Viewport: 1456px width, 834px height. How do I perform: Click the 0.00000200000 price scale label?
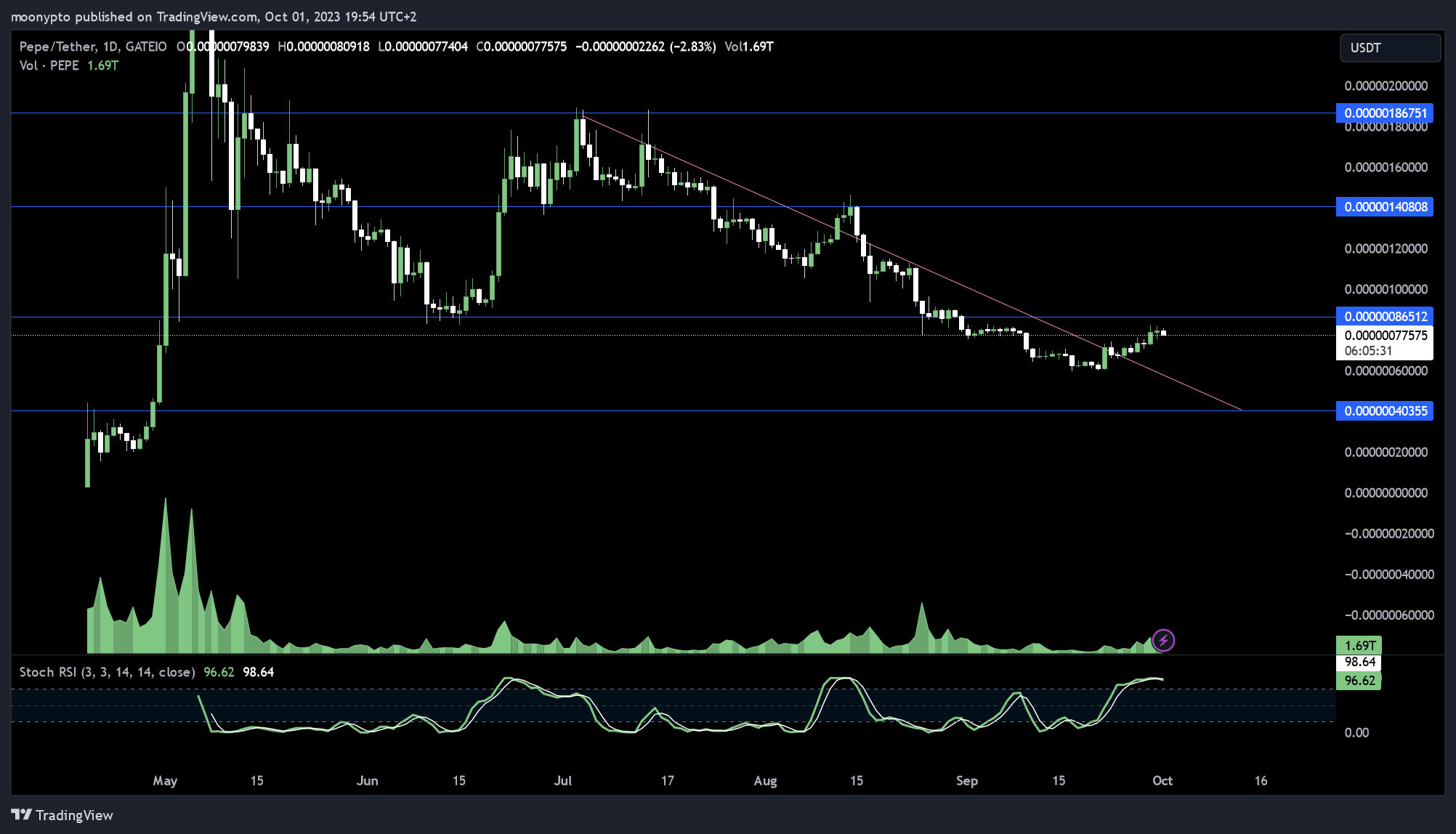[1386, 86]
